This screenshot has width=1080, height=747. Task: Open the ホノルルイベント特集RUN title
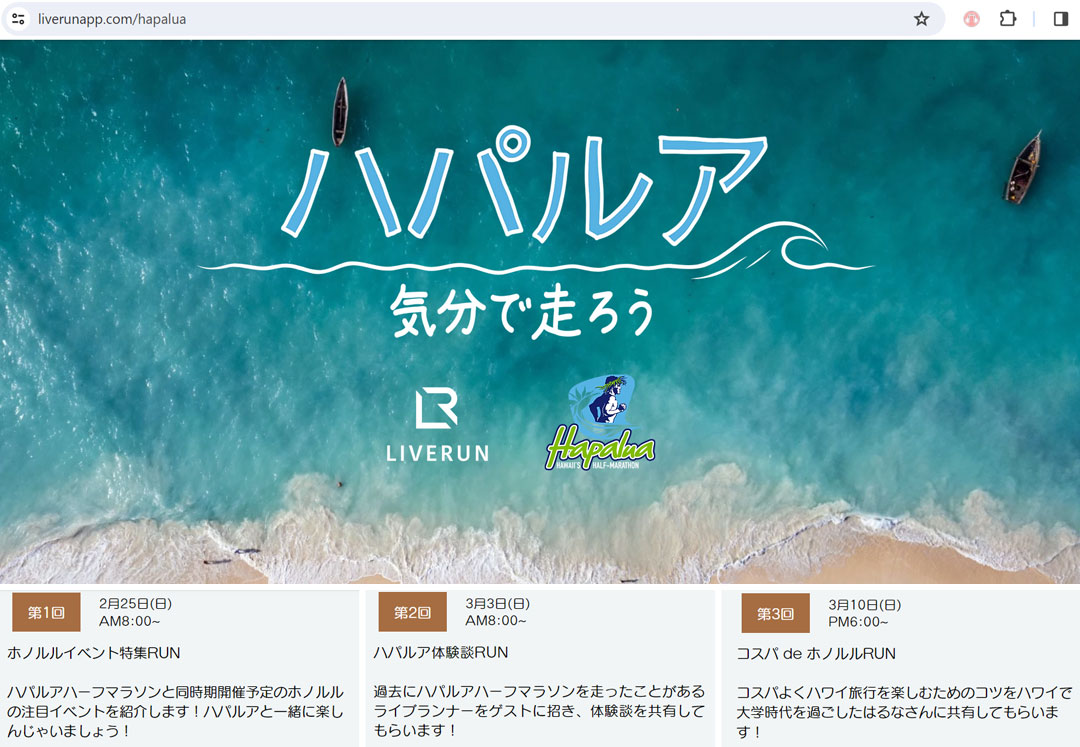click(x=94, y=653)
